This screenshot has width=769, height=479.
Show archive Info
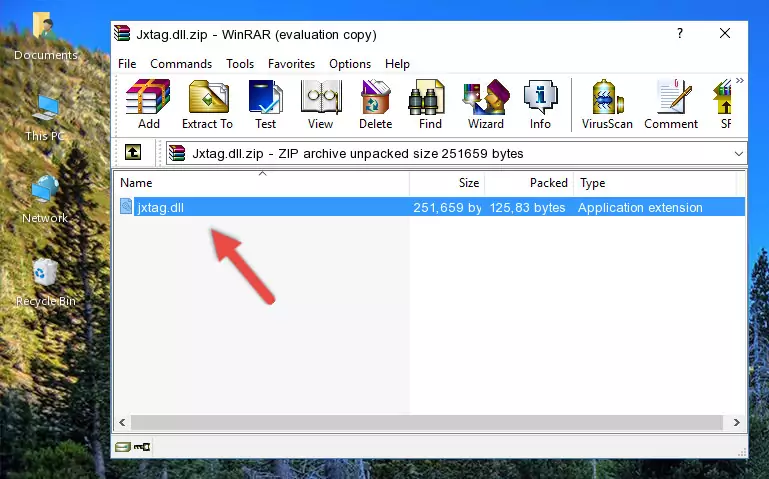point(540,104)
